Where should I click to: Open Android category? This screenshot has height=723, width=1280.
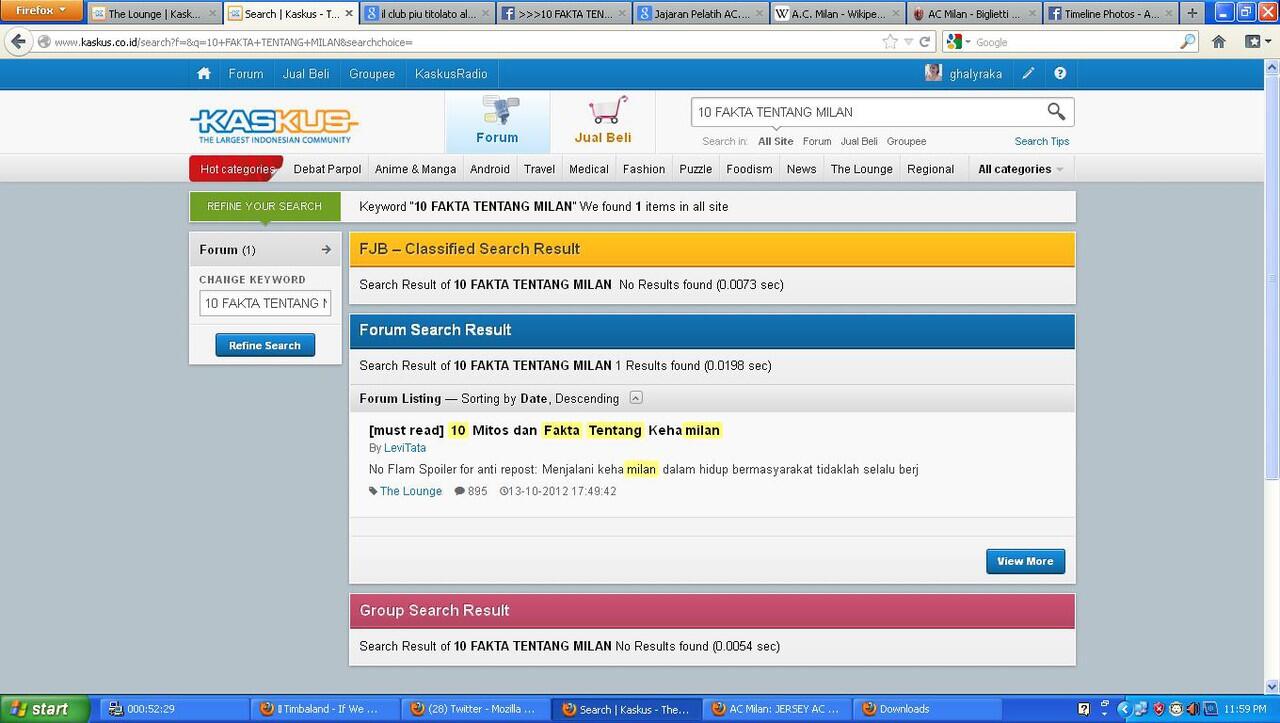(490, 169)
